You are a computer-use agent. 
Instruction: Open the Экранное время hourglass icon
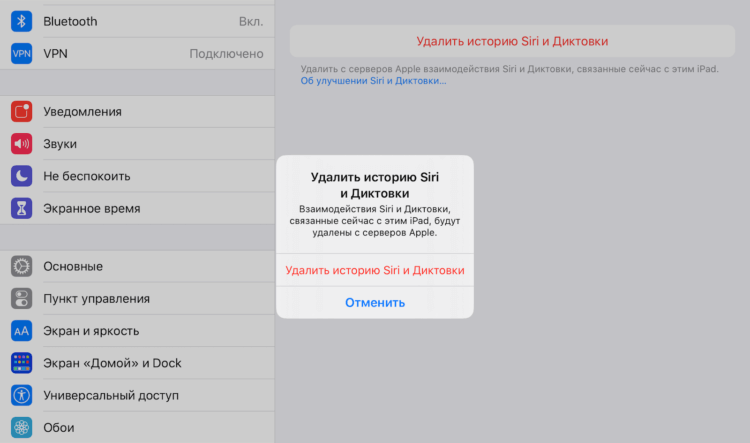[x=22, y=208]
